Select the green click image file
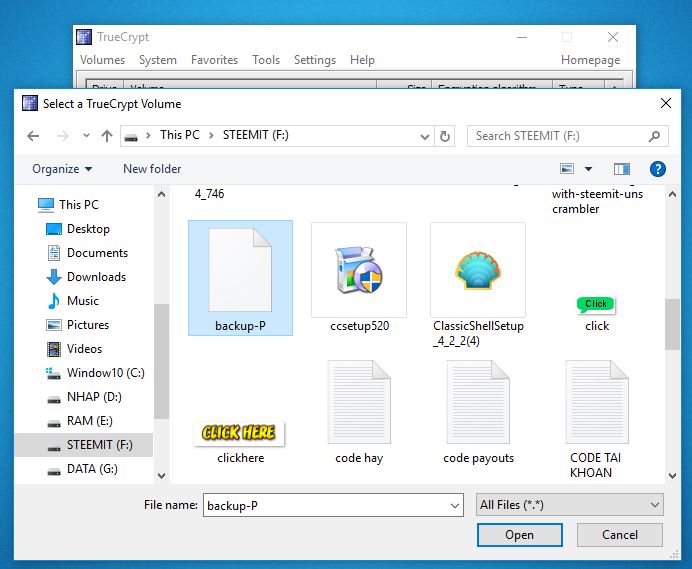This screenshot has width=692, height=569. click(596, 305)
